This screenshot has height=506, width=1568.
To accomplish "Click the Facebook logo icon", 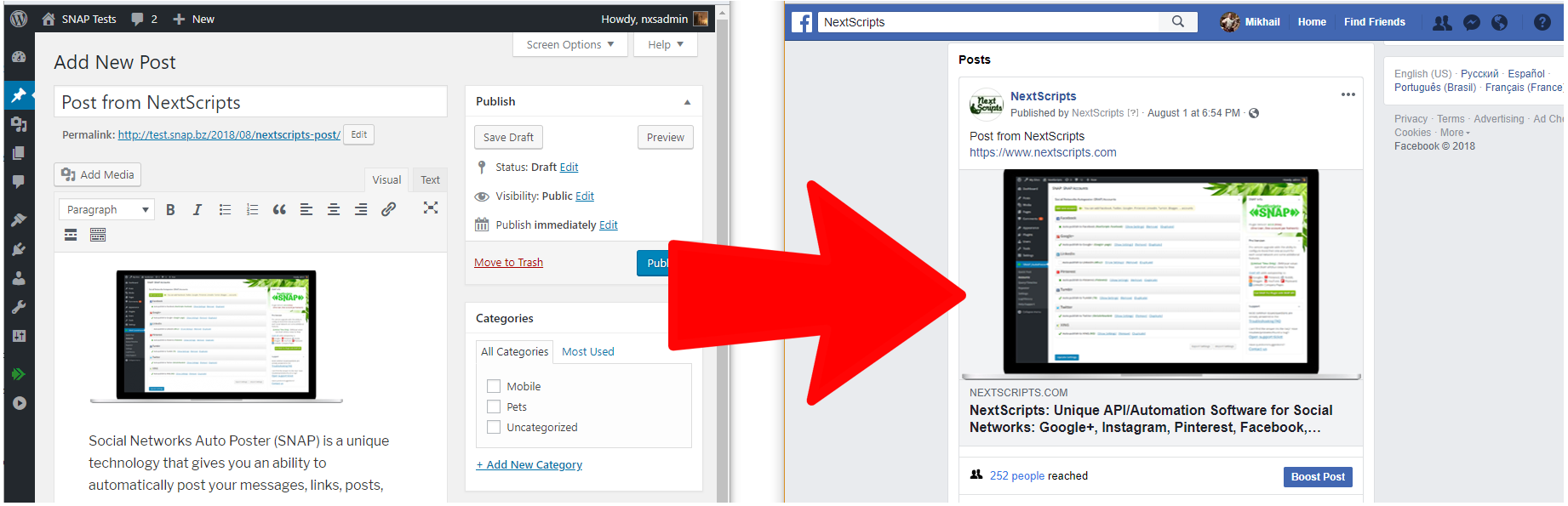I will coord(802,22).
